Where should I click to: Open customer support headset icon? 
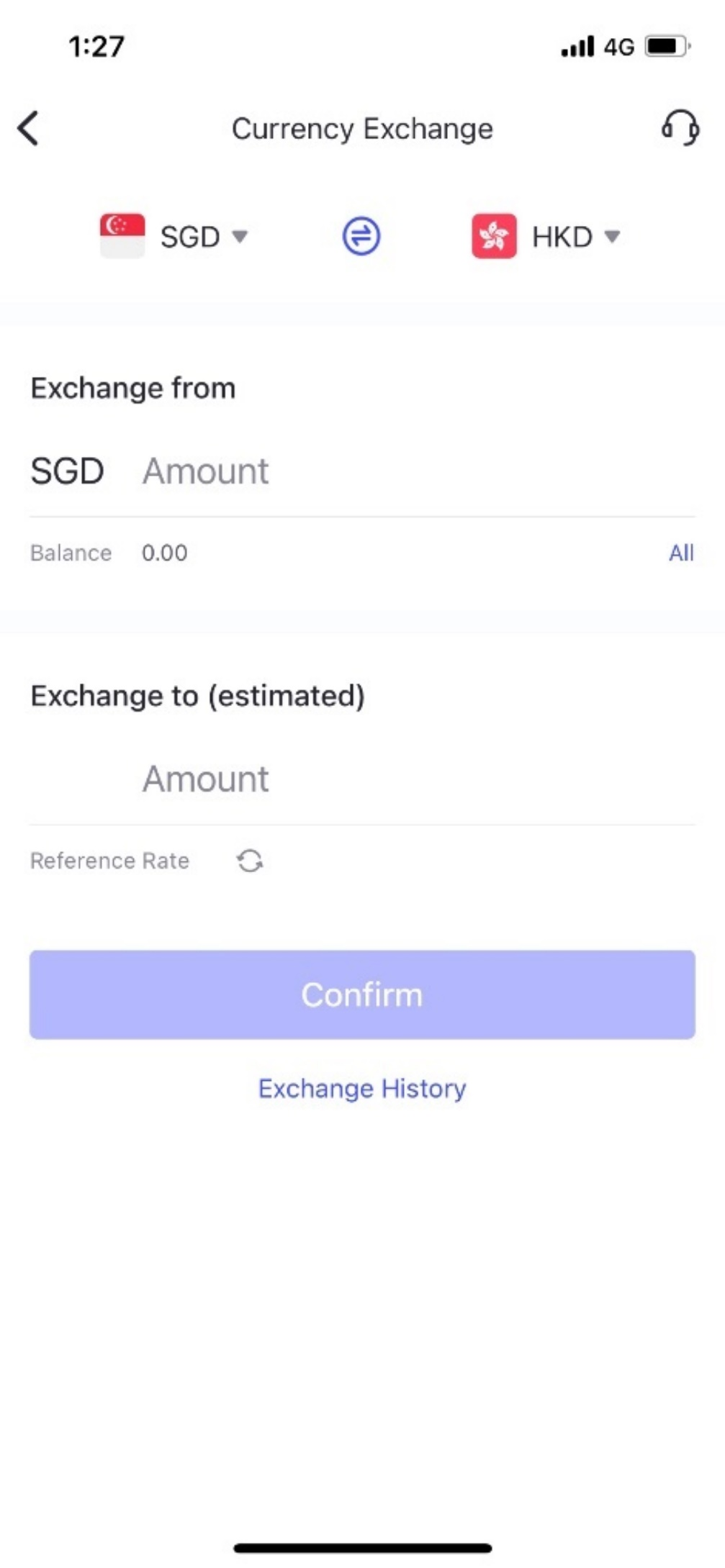click(680, 128)
